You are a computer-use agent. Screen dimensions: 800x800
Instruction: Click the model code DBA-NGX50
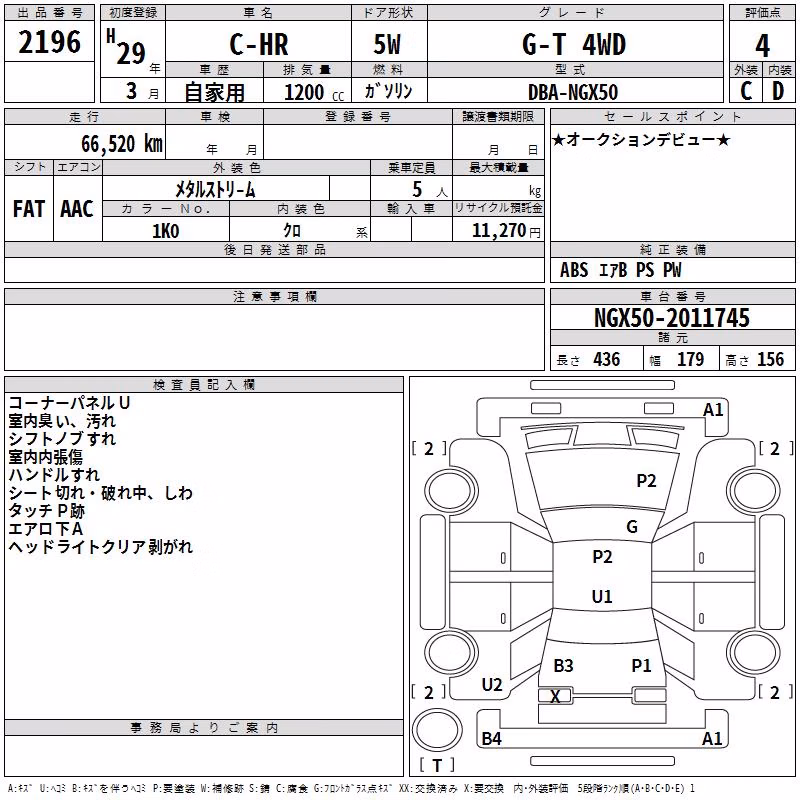(x=573, y=92)
